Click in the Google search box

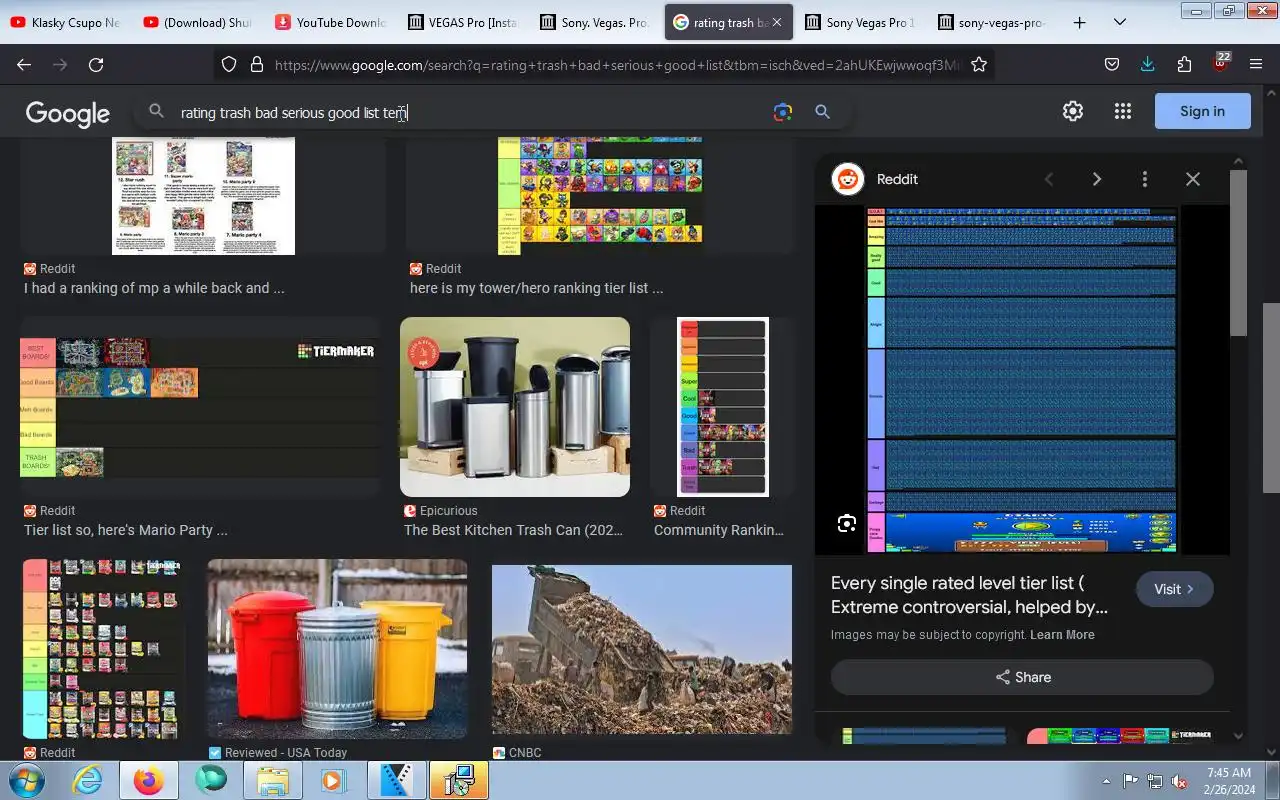pyautogui.click(x=470, y=112)
